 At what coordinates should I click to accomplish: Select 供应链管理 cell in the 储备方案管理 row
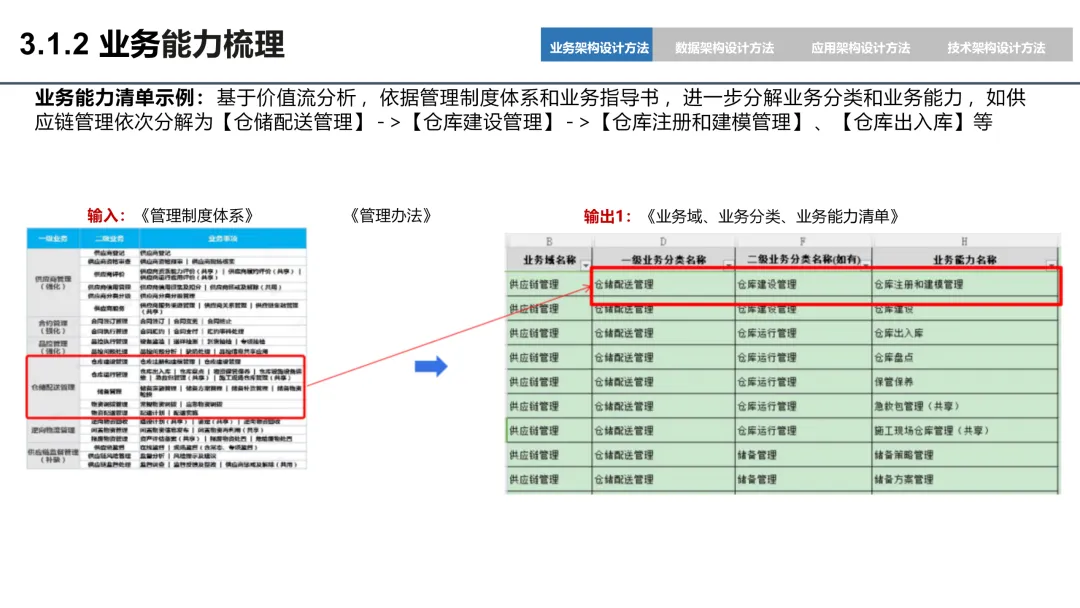(x=549, y=480)
